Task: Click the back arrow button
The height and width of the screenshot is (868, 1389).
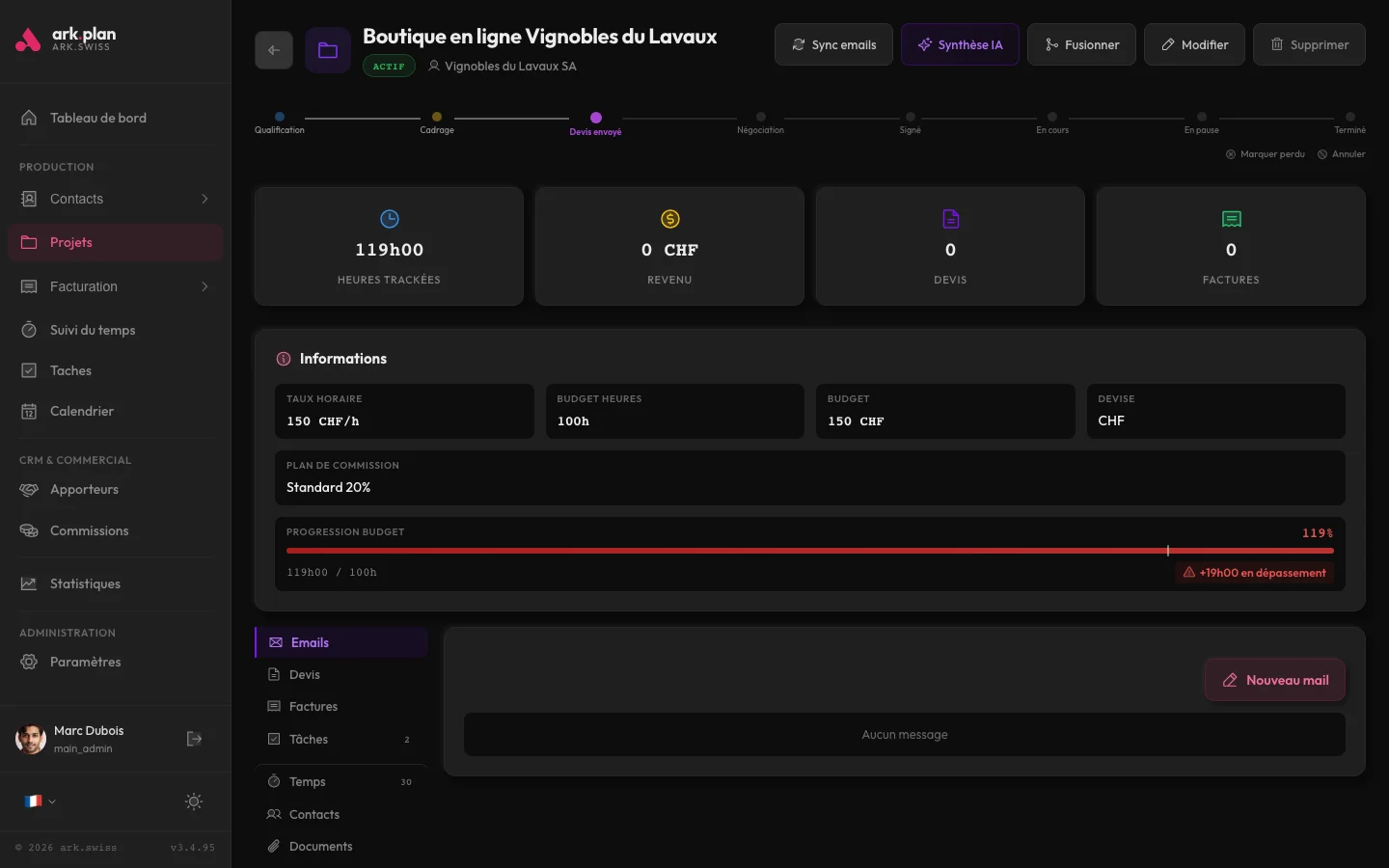Action: 274,50
